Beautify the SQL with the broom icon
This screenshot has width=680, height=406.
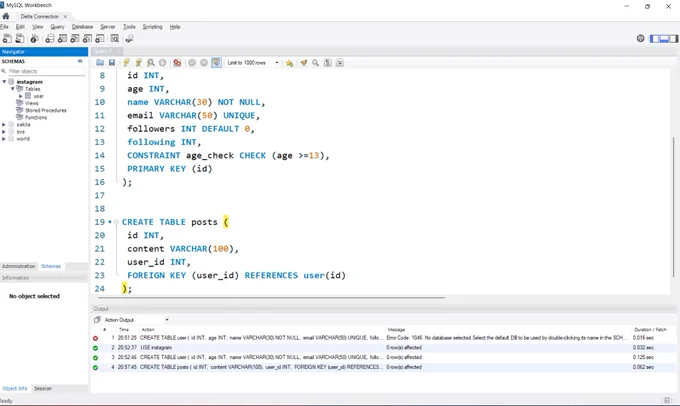[304, 63]
